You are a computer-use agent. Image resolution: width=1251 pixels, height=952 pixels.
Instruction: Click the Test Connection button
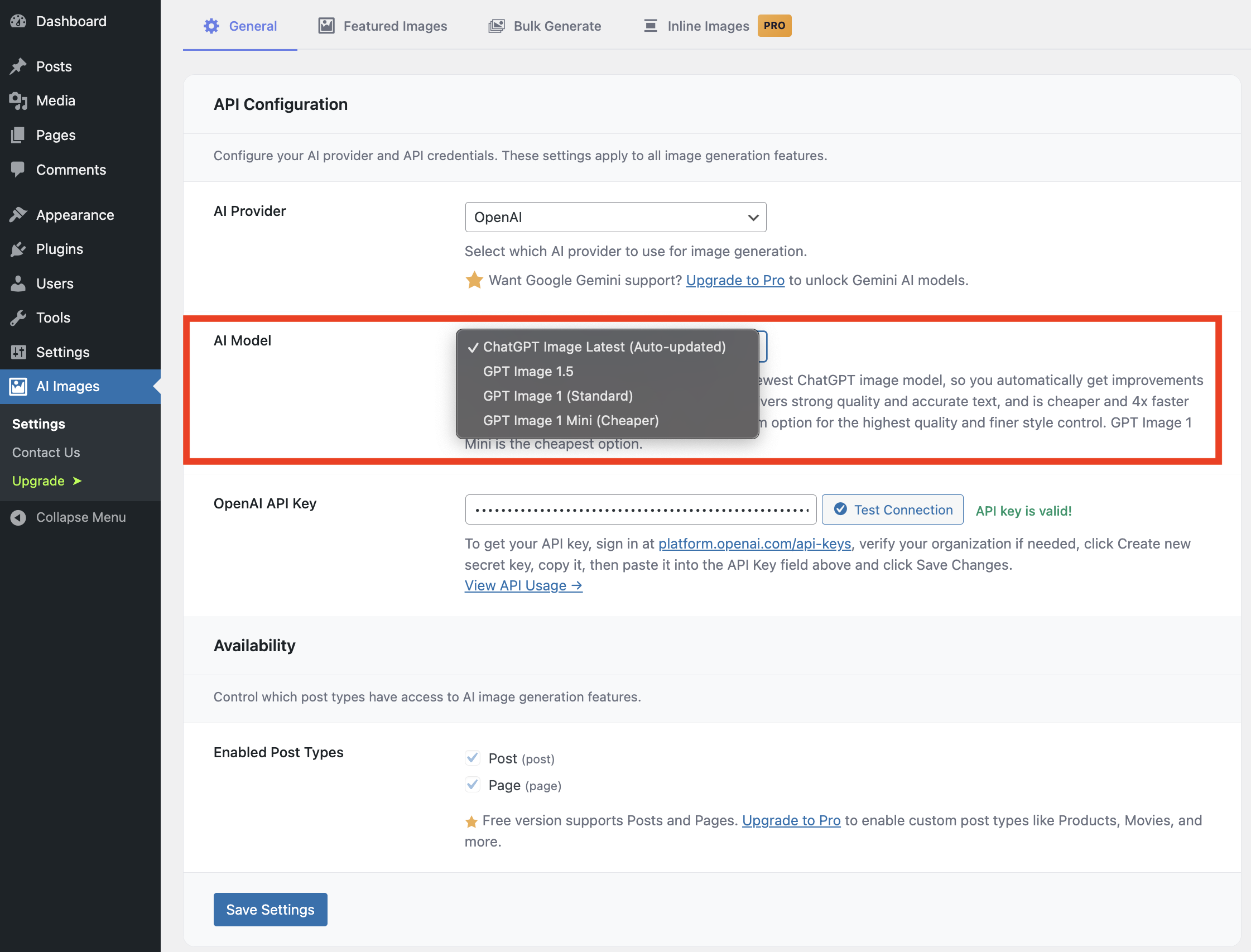[892, 510]
